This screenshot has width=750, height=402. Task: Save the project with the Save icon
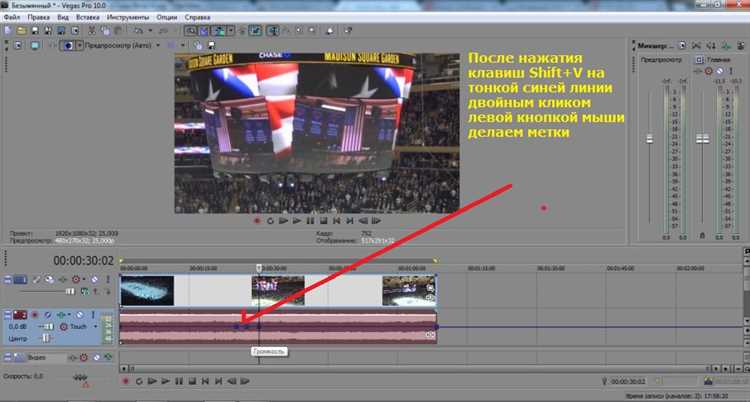point(35,31)
